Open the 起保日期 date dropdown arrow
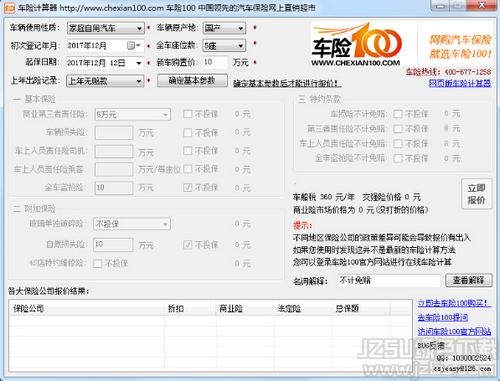Screen dimensions: 500x381 139,63
